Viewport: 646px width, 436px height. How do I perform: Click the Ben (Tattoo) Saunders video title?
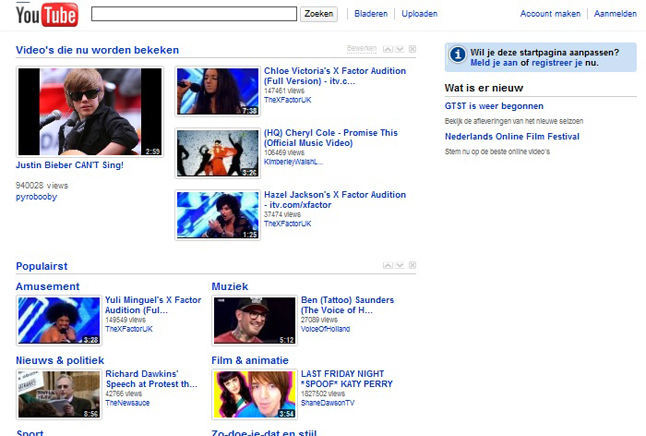coord(347,305)
